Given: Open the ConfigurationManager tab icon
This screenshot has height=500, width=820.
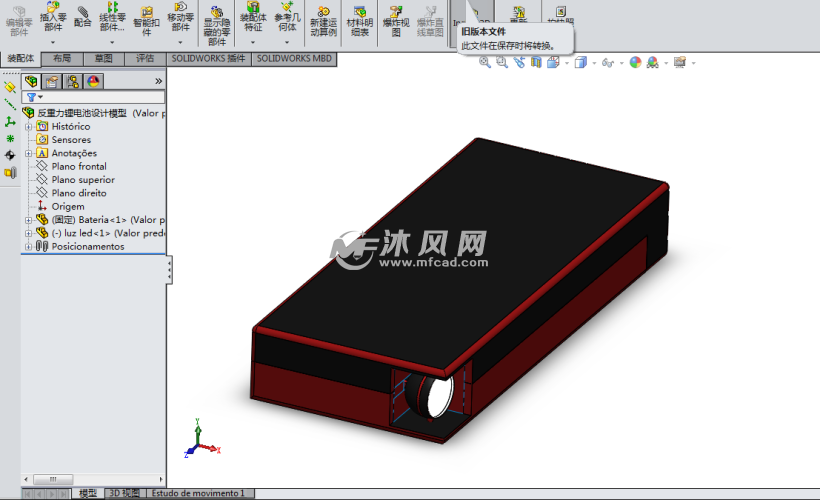Looking at the screenshot, I should 73,81.
